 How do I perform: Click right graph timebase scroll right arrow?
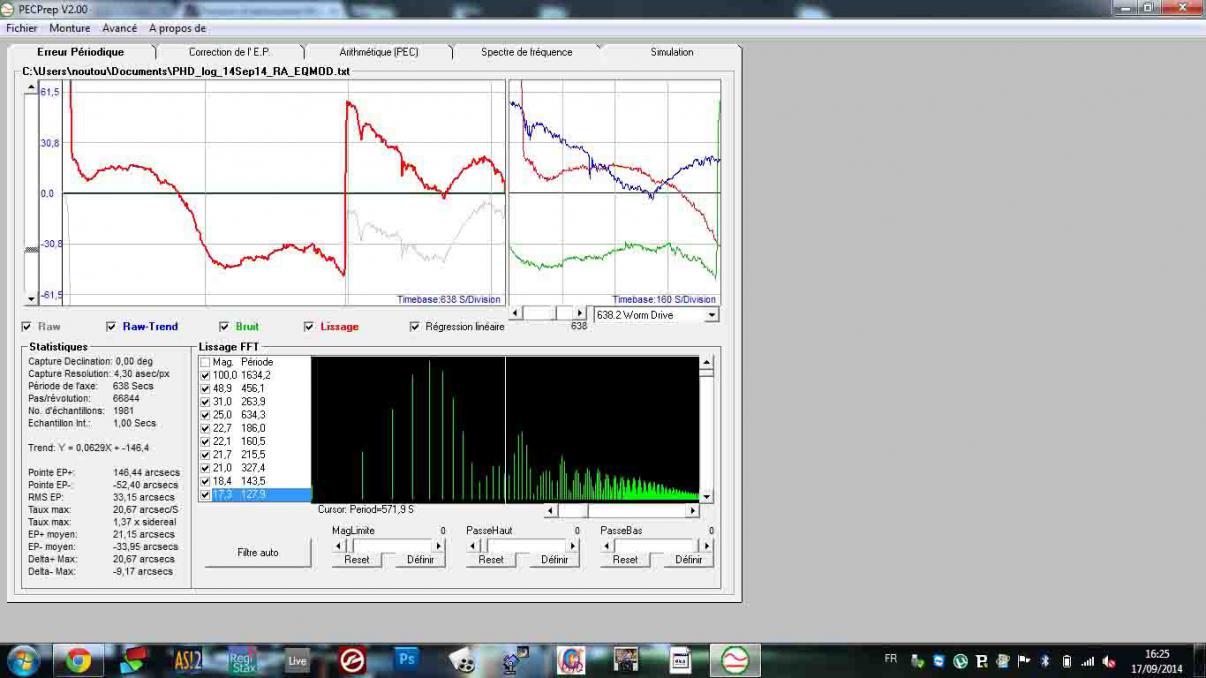coord(579,314)
